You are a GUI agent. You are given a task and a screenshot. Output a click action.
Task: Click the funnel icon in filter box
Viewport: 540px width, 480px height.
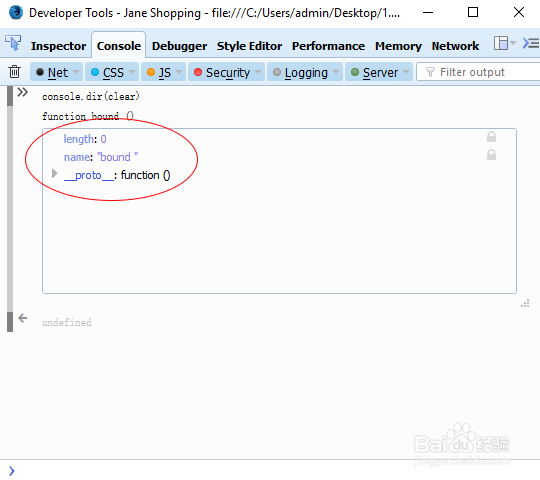coord(430,72)
